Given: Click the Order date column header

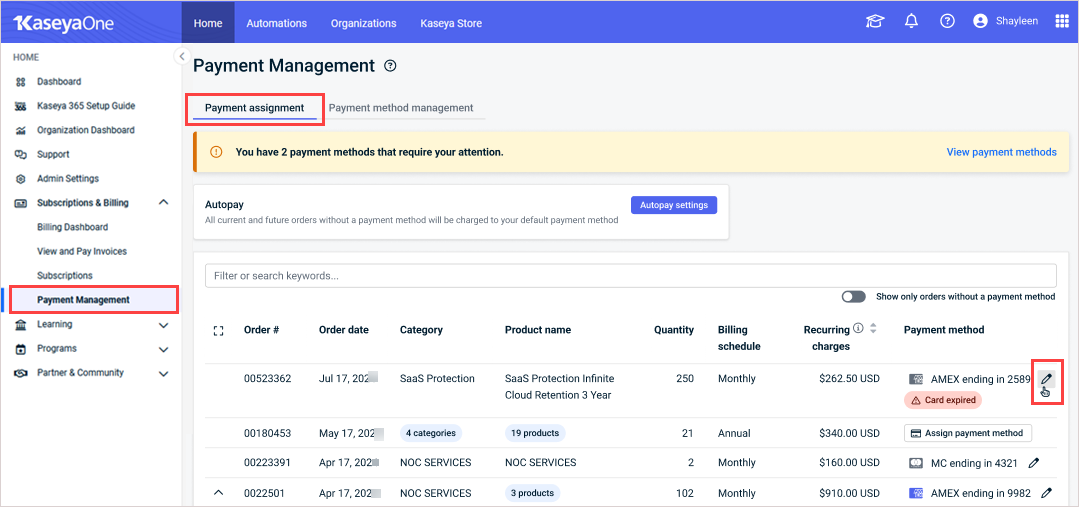Looking at the screenshot, I should pyautogui.click(x=343, y=330).
